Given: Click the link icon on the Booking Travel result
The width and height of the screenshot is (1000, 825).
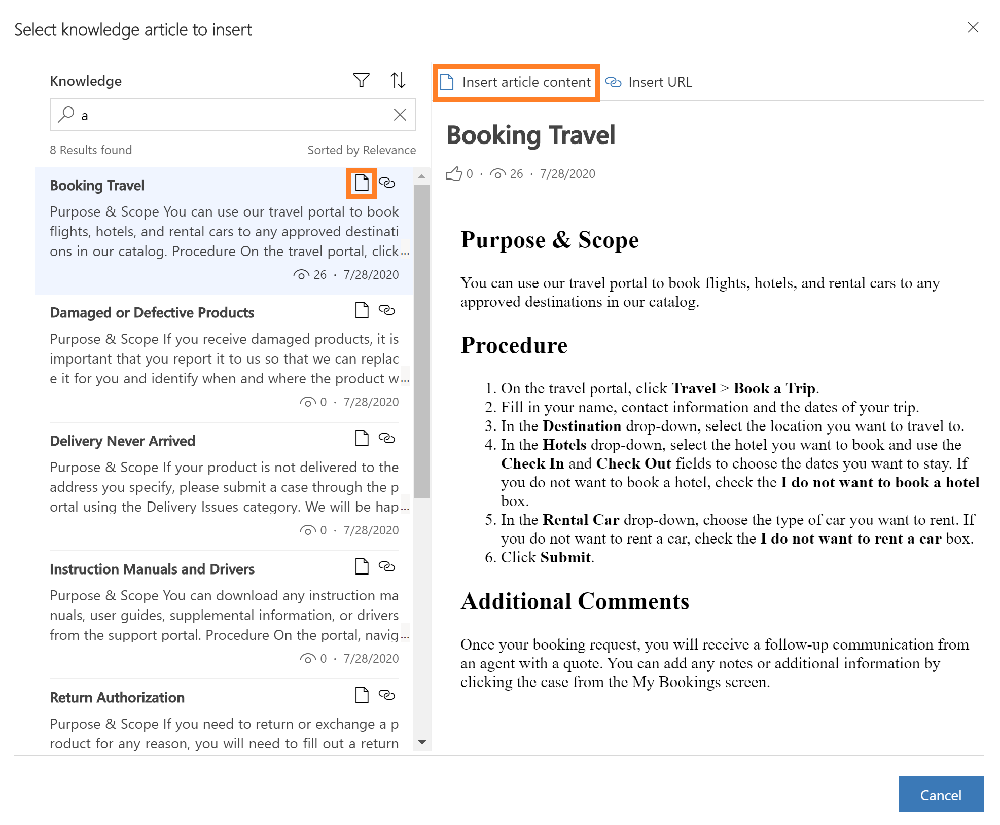Looking at the screenshot, I should pyautogui.click(x=387, y=185).
